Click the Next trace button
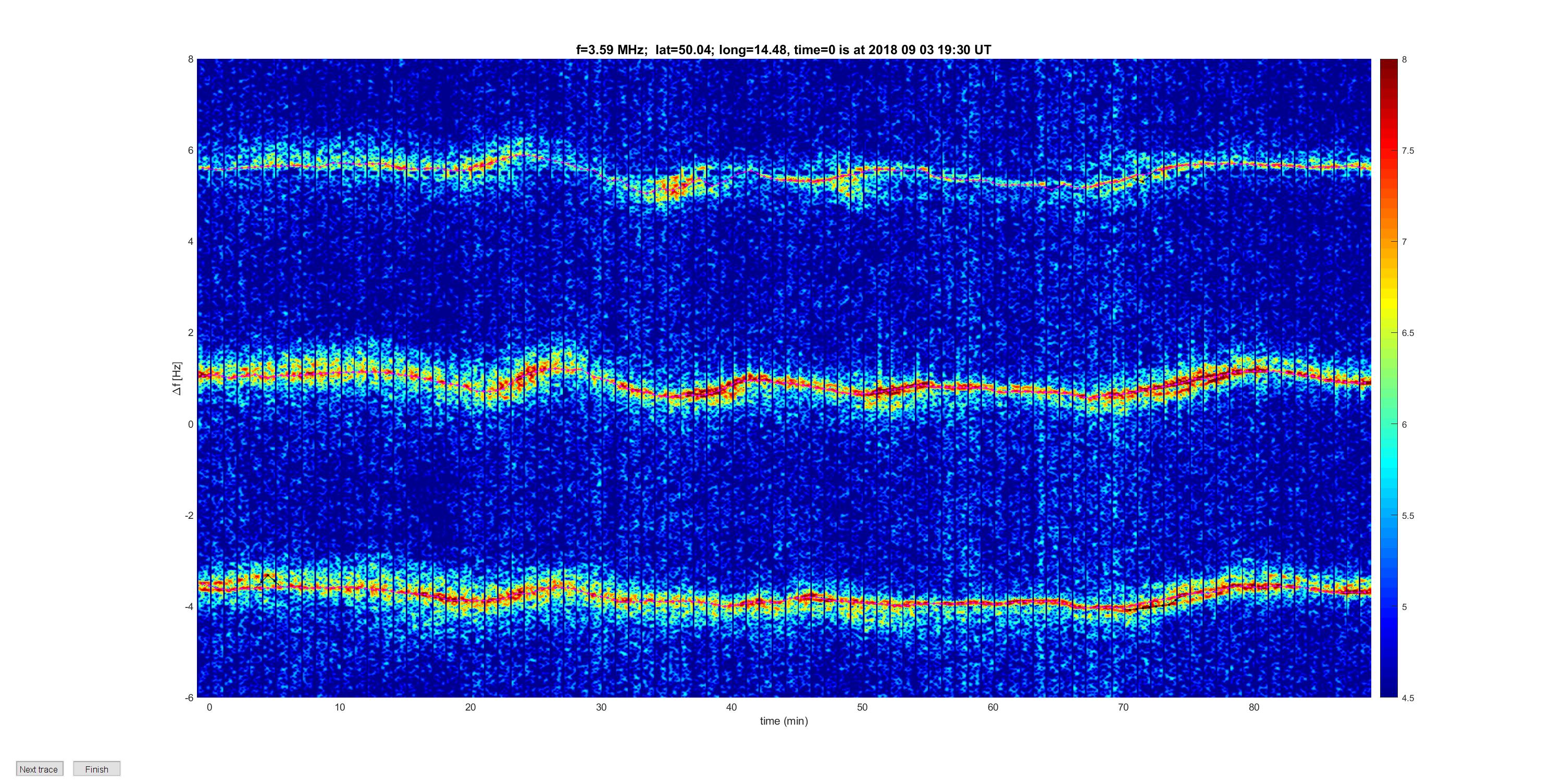Image resolution: width=1563 pixels, height=784 pixels. coord(40,769)
